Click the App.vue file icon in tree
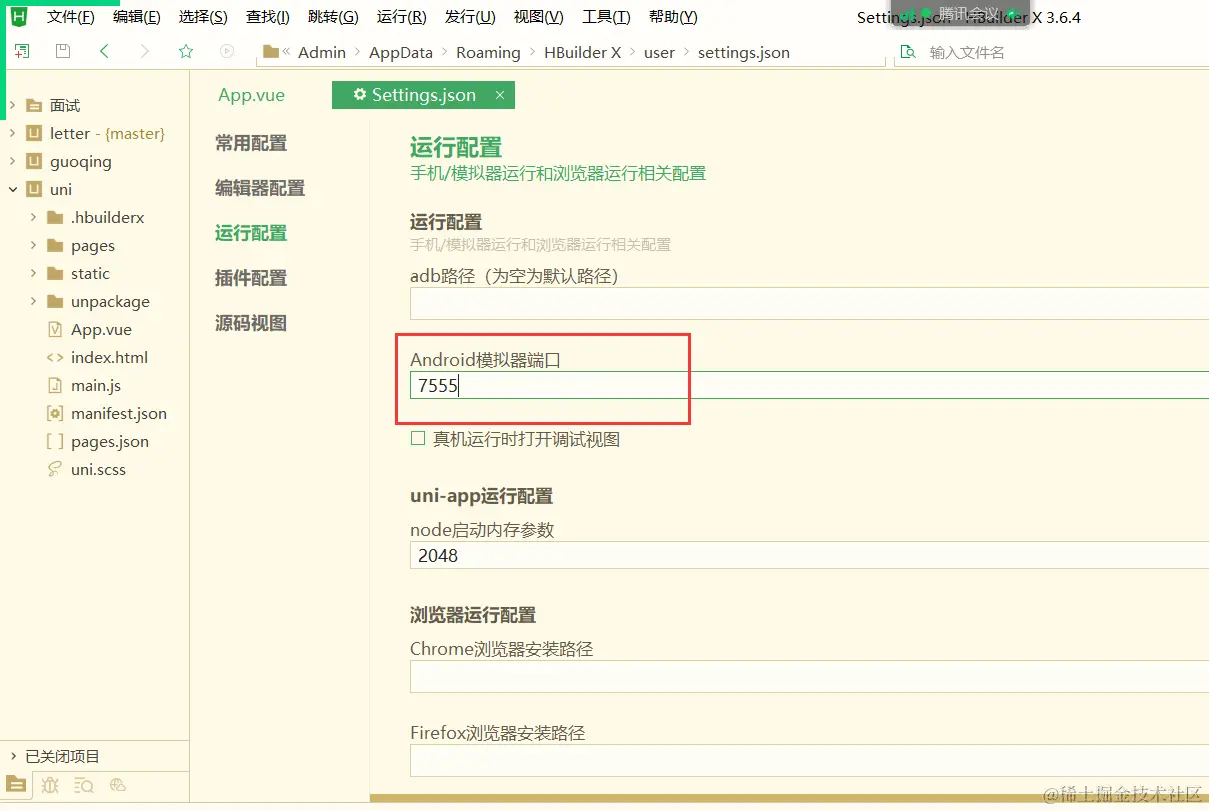1209x811 pixels. 55,329
